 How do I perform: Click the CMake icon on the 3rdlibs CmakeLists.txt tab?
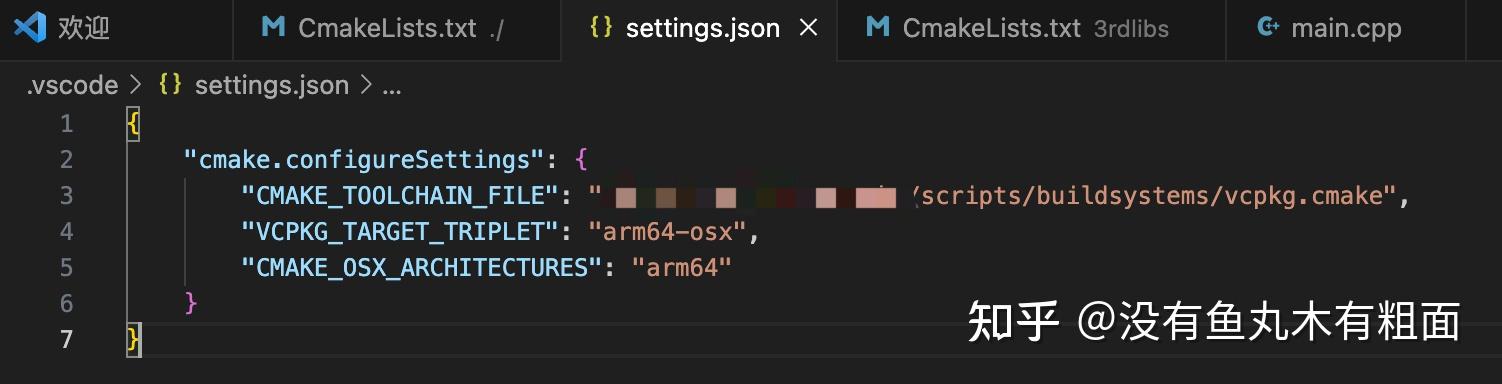[877, 28]
